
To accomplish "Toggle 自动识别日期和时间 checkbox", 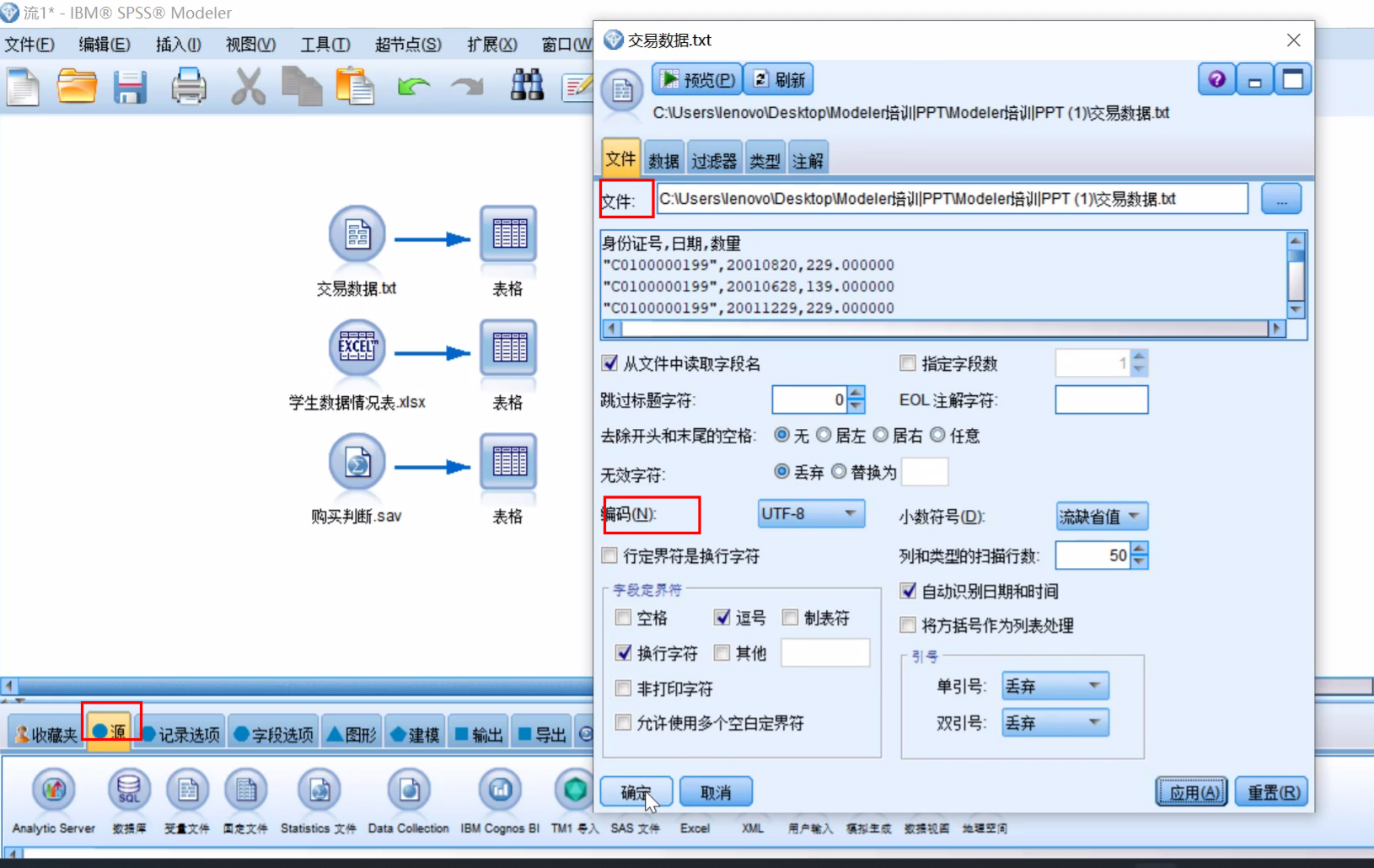I will 908,591.
